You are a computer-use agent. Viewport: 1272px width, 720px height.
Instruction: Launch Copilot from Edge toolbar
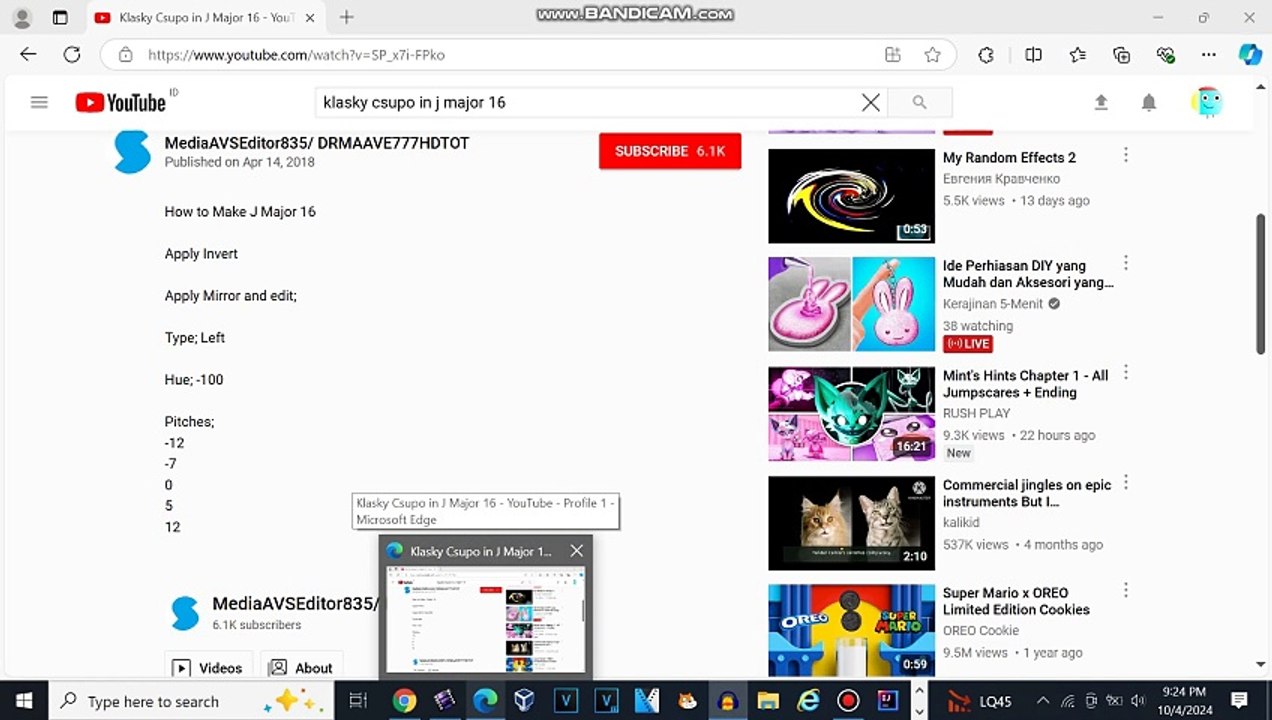[1250, 55]
